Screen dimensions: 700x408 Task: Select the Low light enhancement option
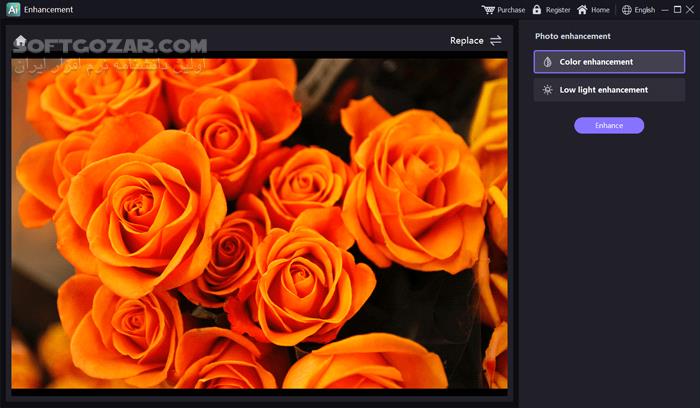click(x=609, y=90)
